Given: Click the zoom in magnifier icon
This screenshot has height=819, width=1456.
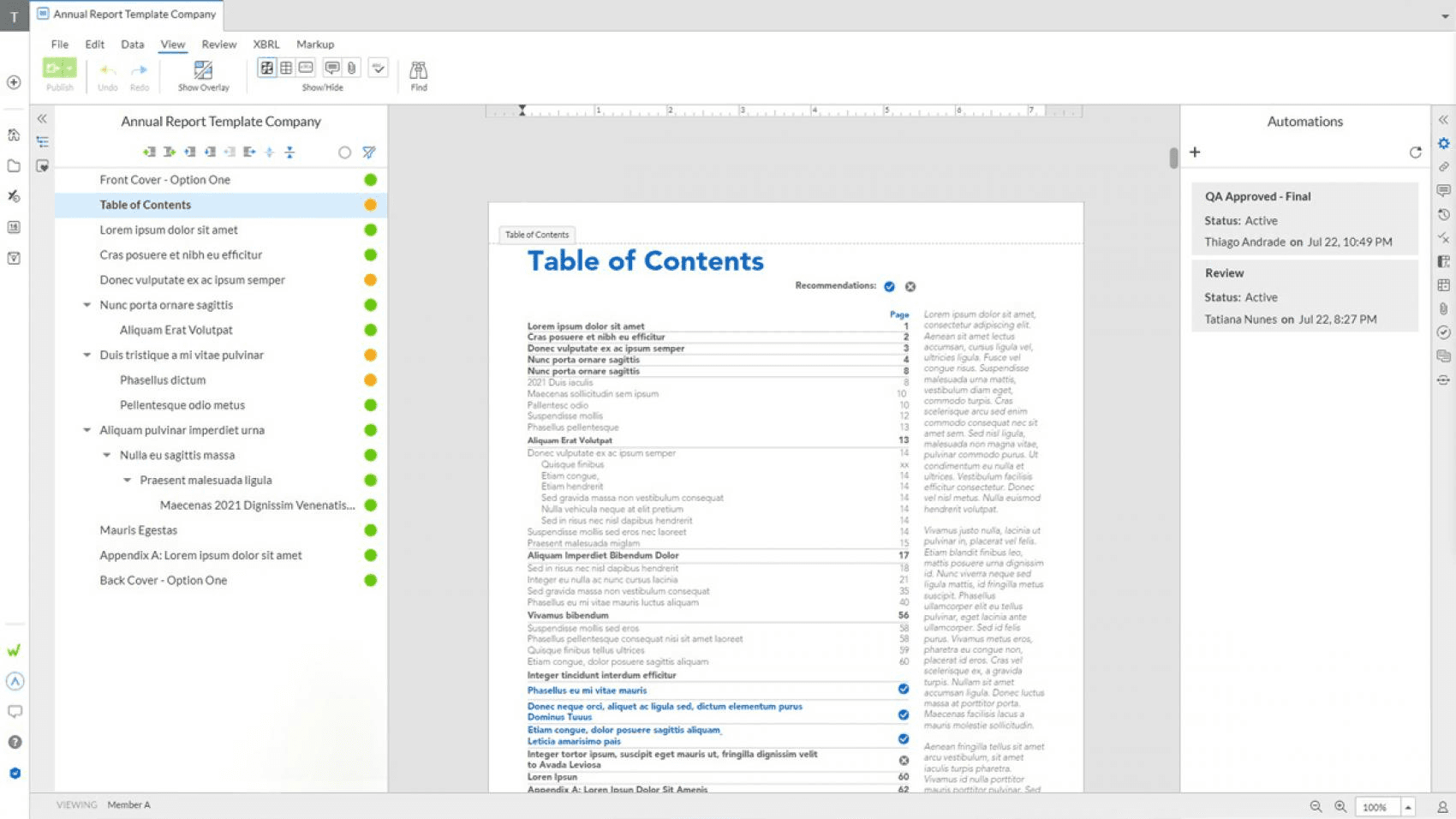Looking at the screenshot, I should pos(1340,806).
